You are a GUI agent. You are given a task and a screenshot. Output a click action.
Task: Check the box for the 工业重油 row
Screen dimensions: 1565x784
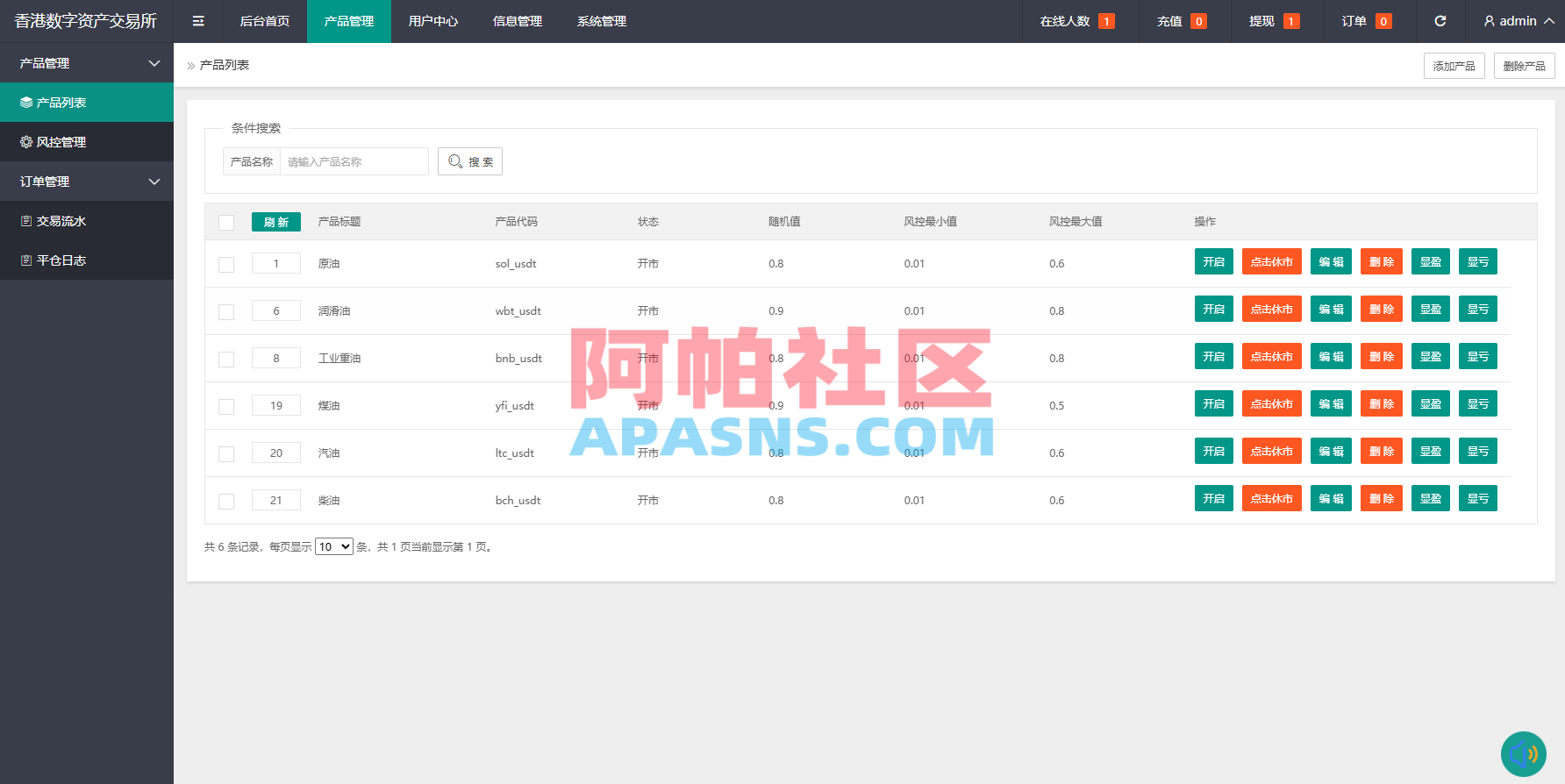tap(226, 360)
